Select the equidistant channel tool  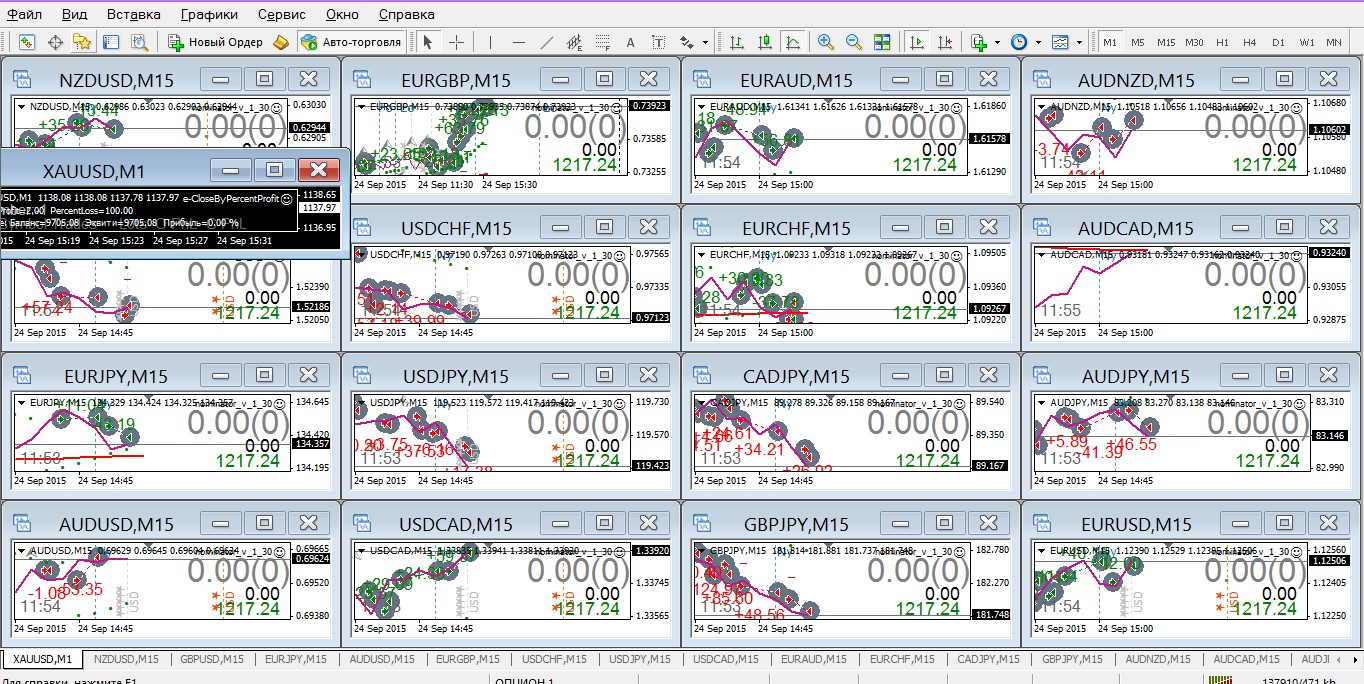click(574, 42)
